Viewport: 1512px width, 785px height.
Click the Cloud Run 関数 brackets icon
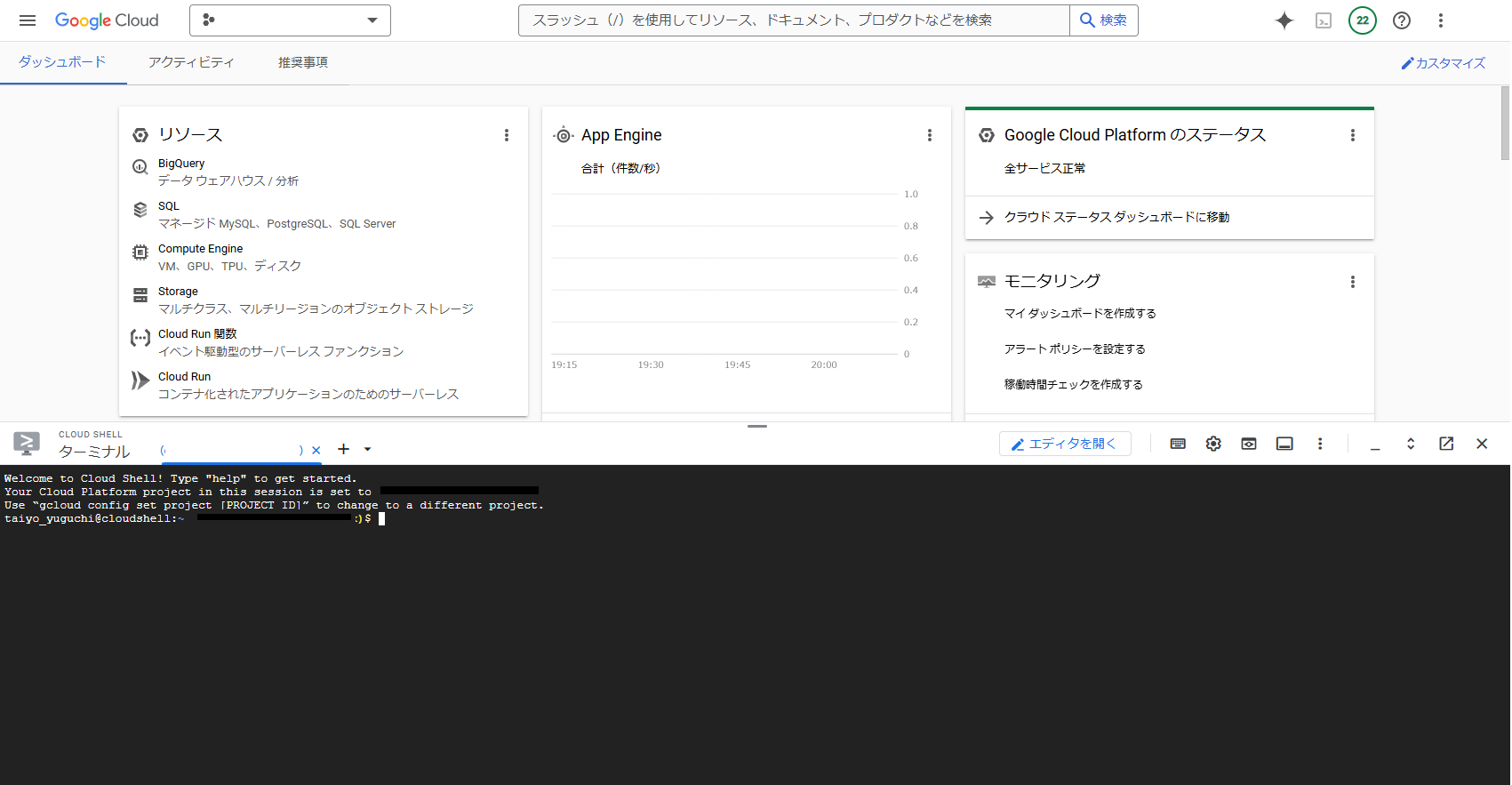[x=140, y=338]
